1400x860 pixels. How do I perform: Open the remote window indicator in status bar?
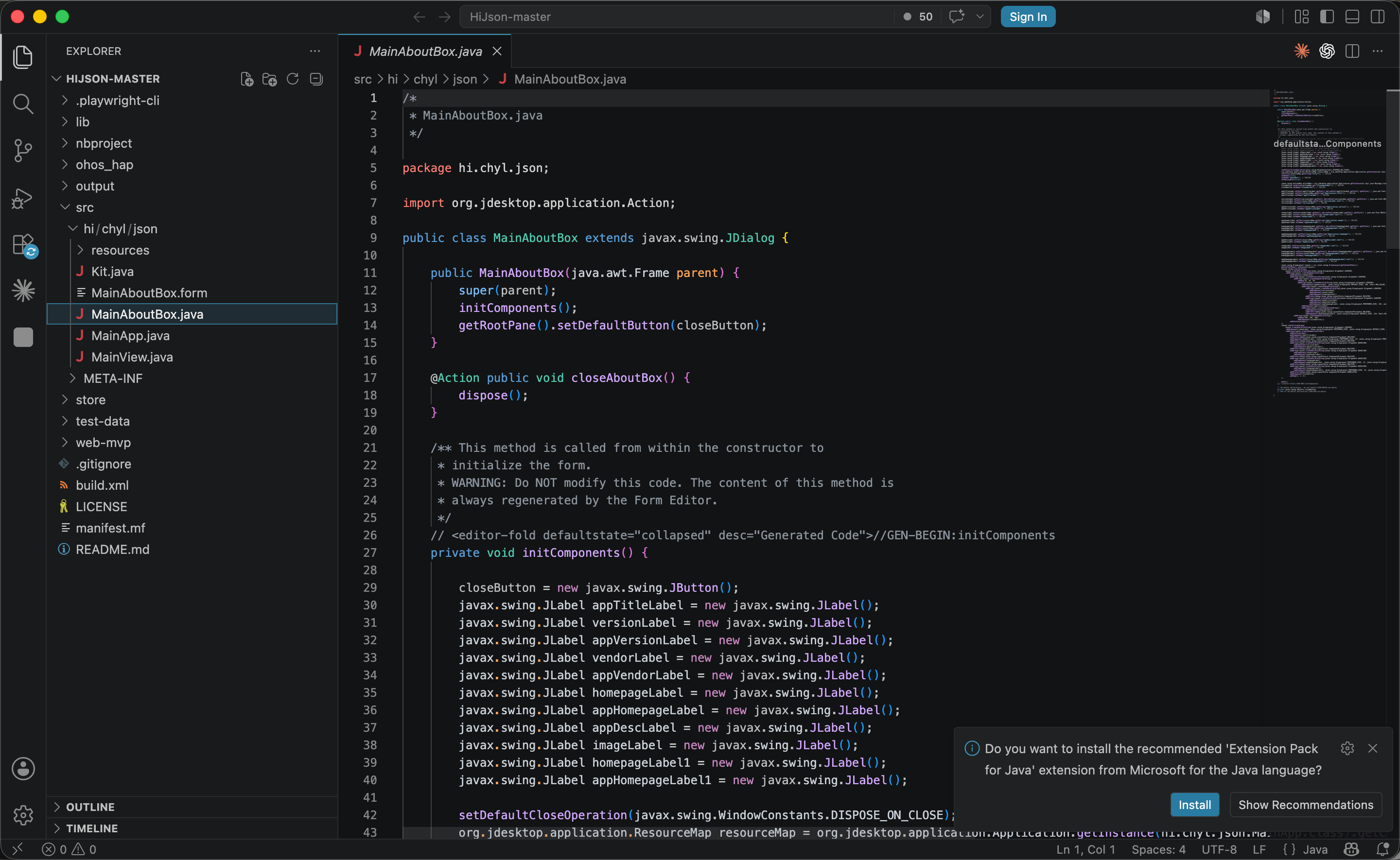[17, 849]
